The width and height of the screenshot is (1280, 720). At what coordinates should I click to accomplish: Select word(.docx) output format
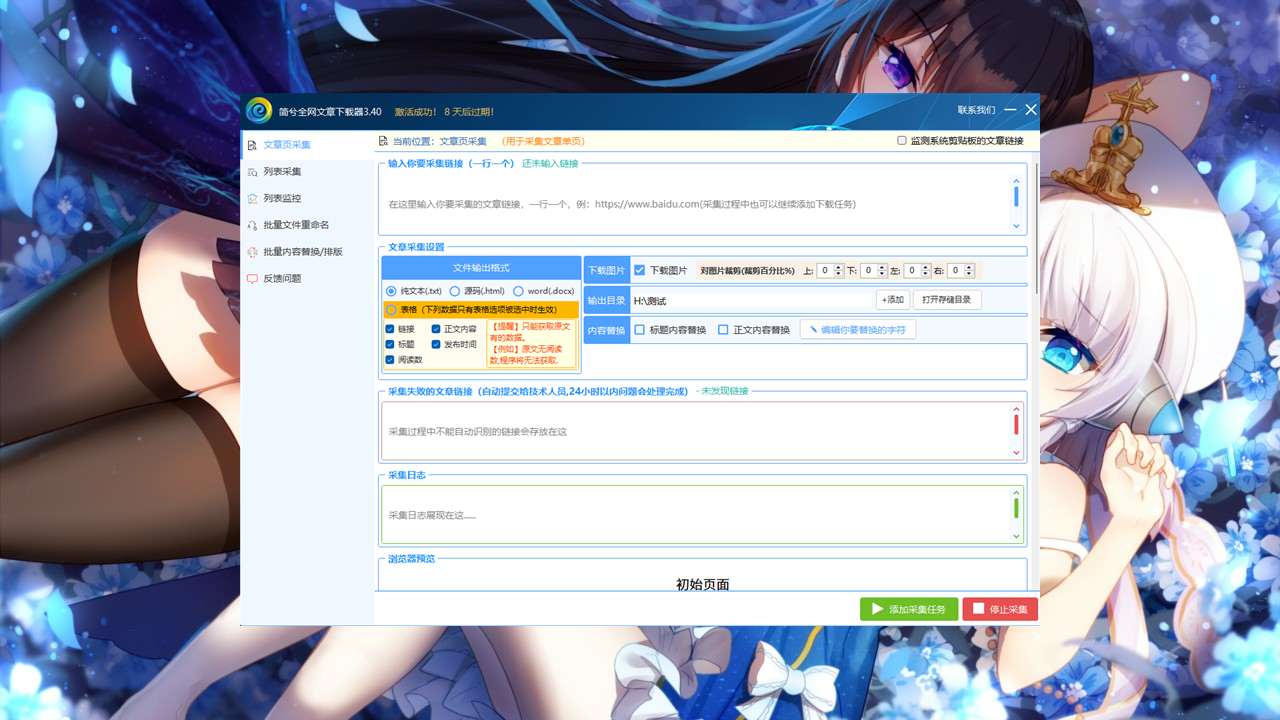pyautogui.click(x=518, y=291)
